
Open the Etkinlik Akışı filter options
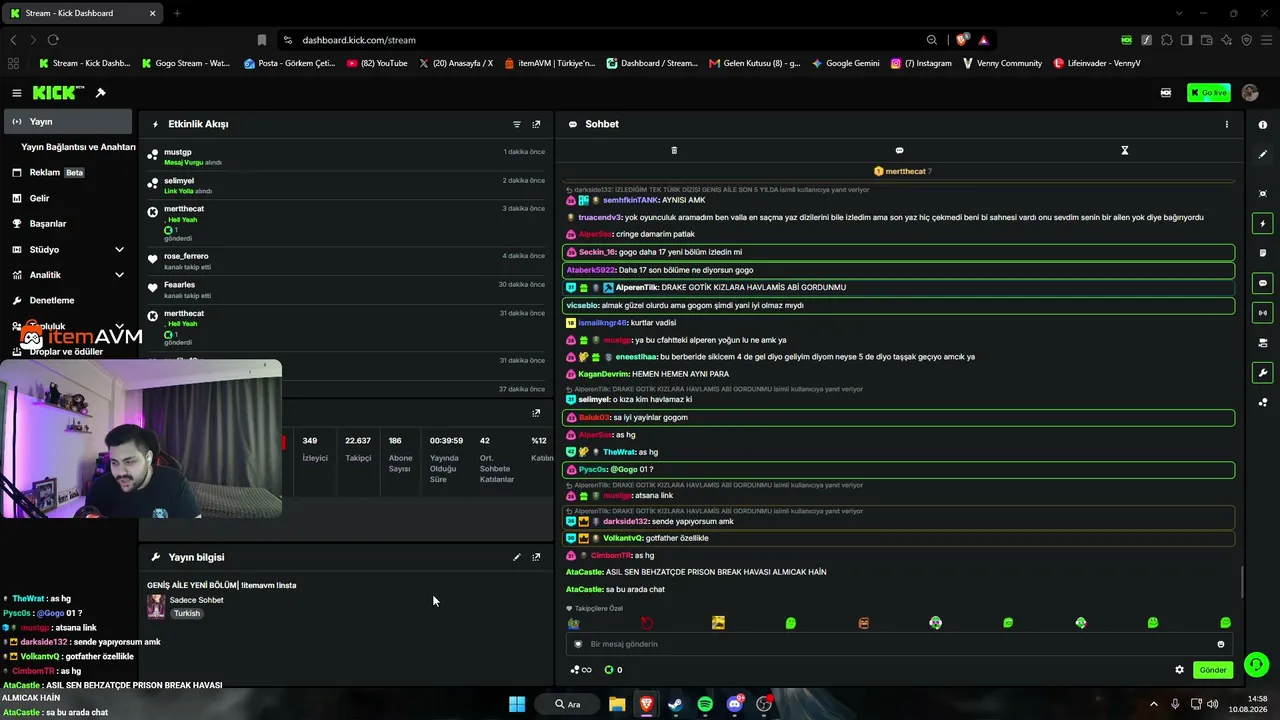517,124
